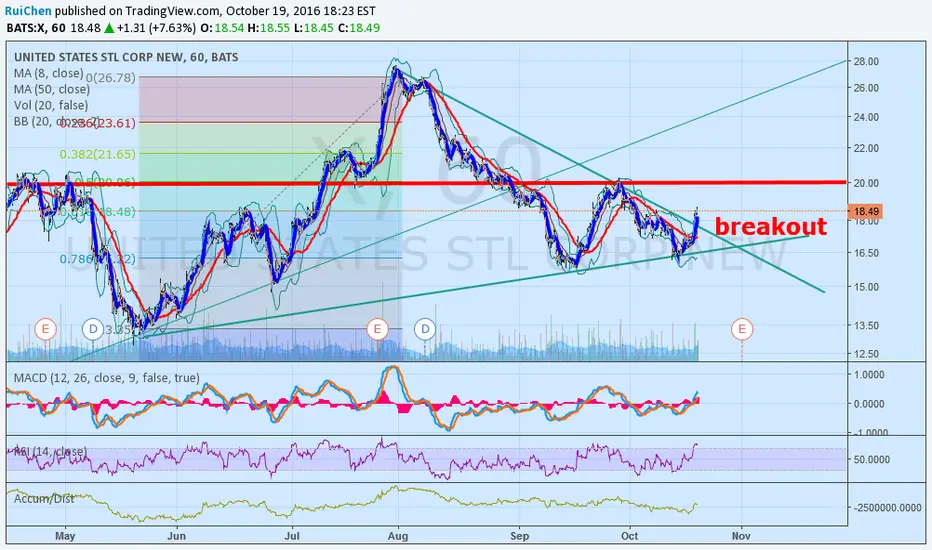Click the Jul label on time axis

(x=292, y=536)
